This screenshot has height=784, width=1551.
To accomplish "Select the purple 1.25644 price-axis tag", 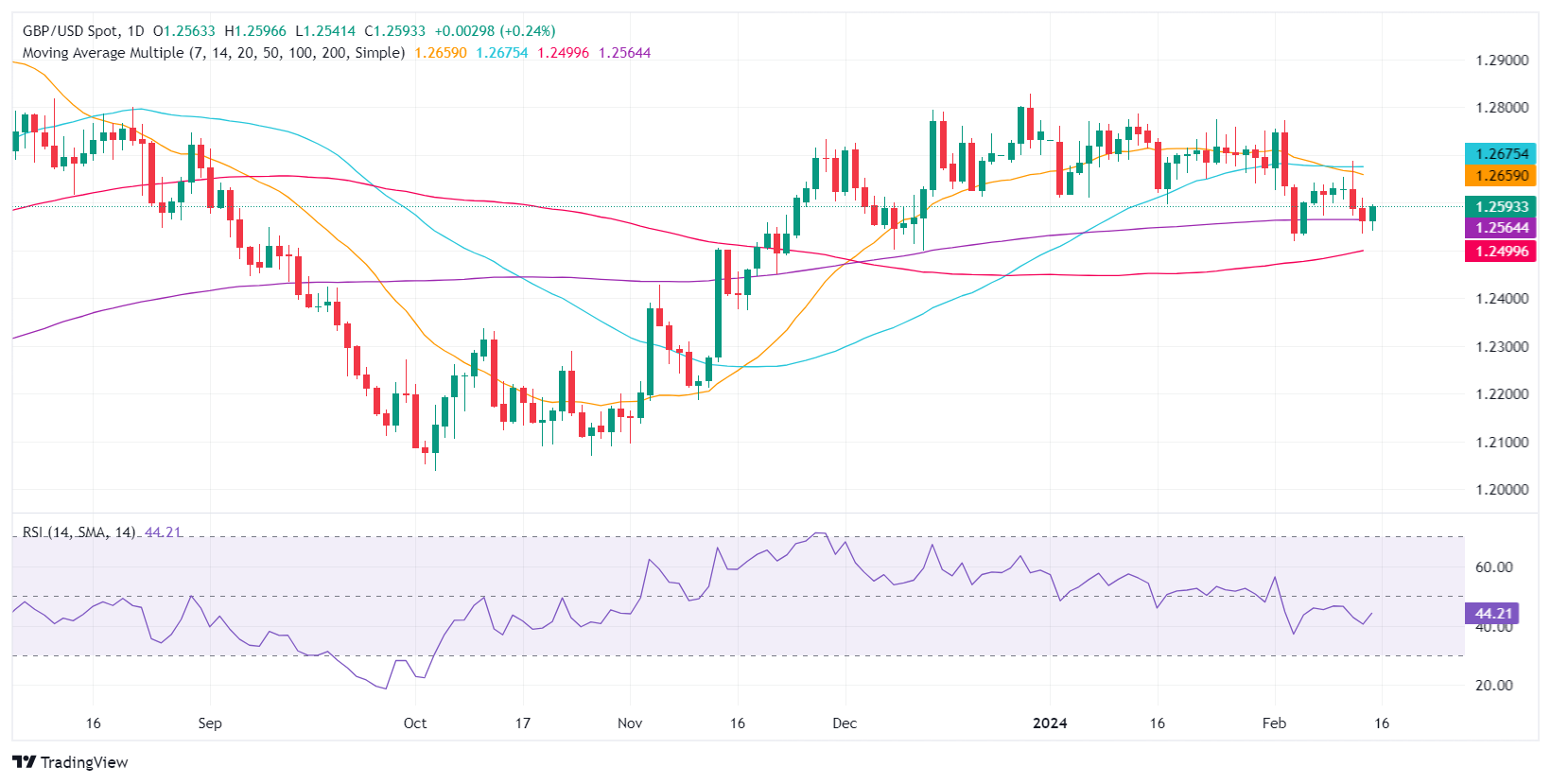I will coord(1501,228).
